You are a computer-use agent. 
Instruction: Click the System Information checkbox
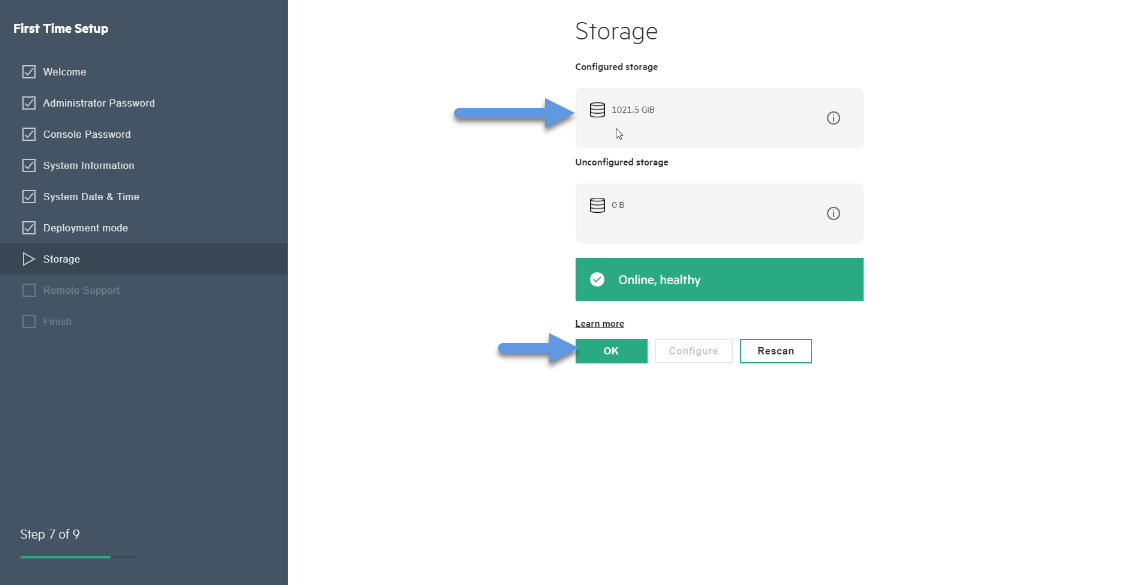pos(29,165)
